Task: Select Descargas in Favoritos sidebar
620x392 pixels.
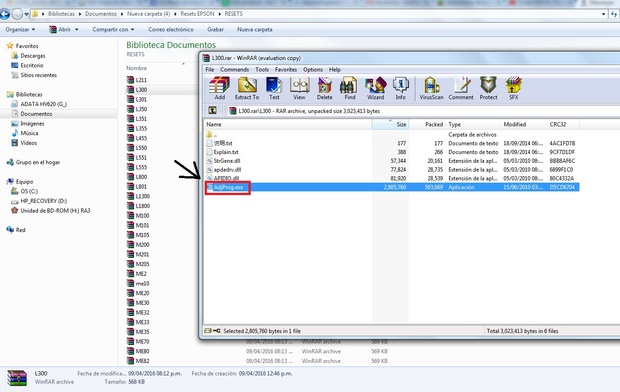Action: tap(28, 56)
